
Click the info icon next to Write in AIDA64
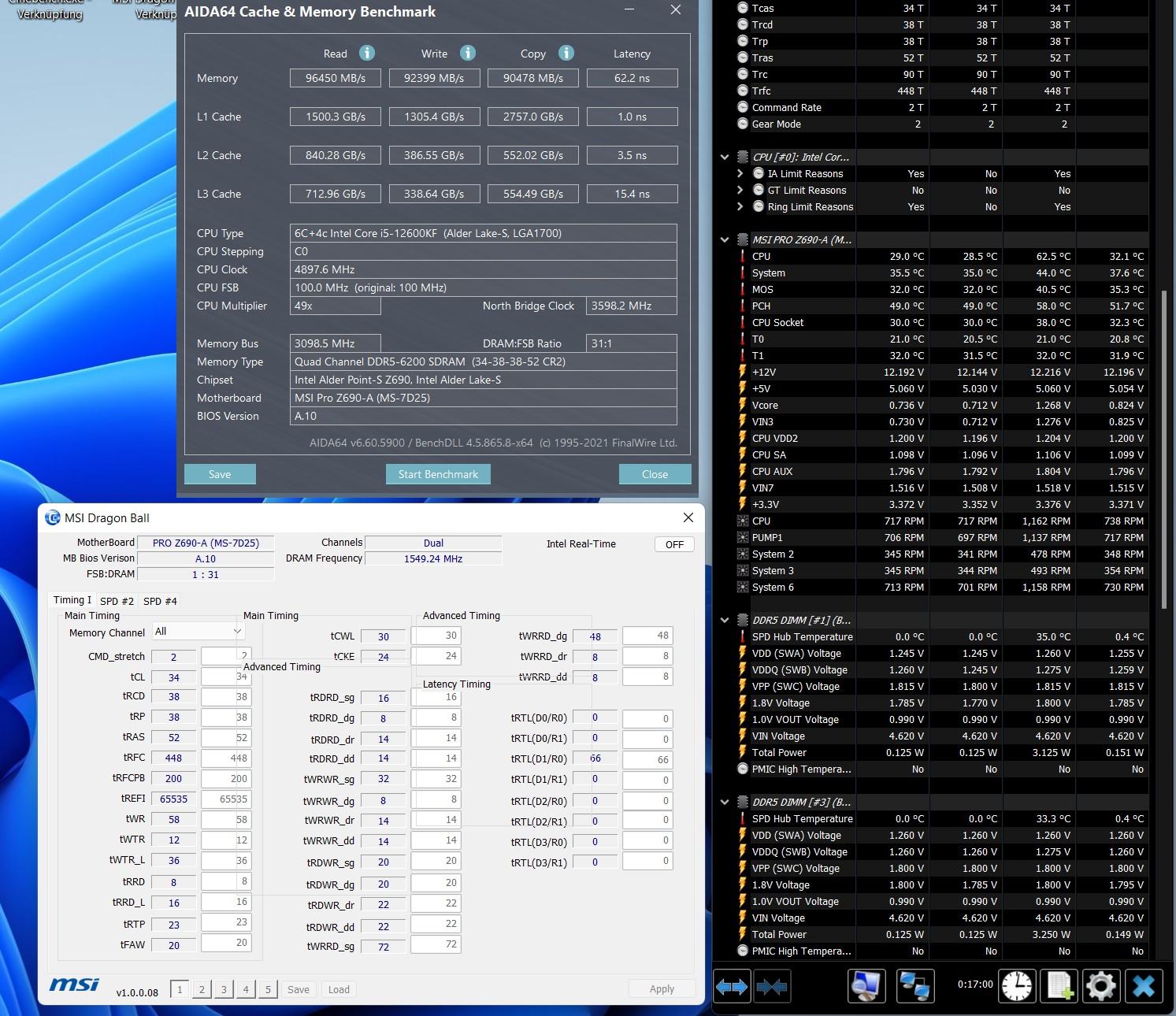468,53
